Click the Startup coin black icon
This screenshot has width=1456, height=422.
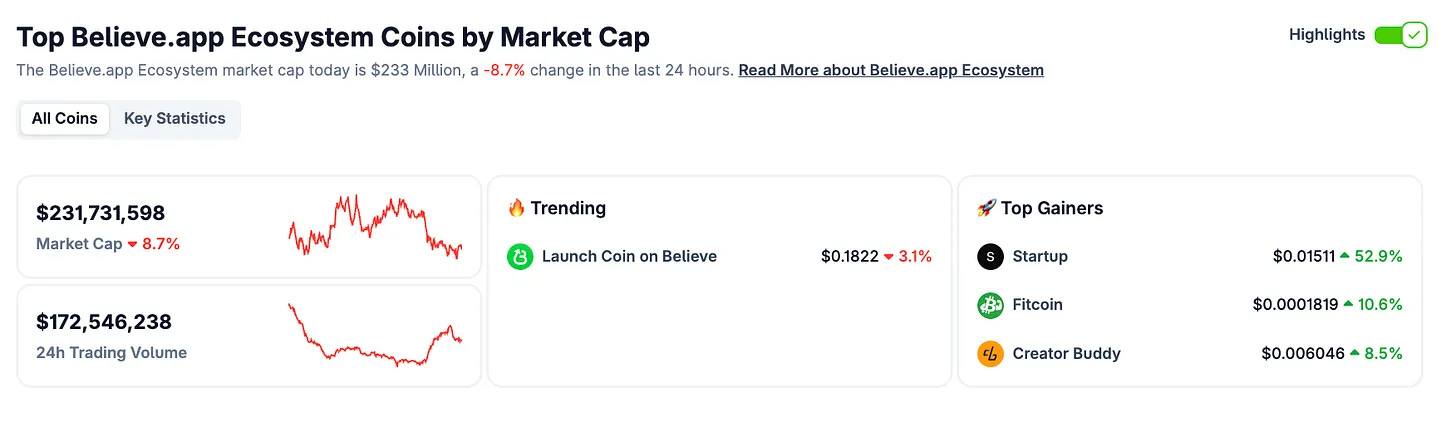990,257
